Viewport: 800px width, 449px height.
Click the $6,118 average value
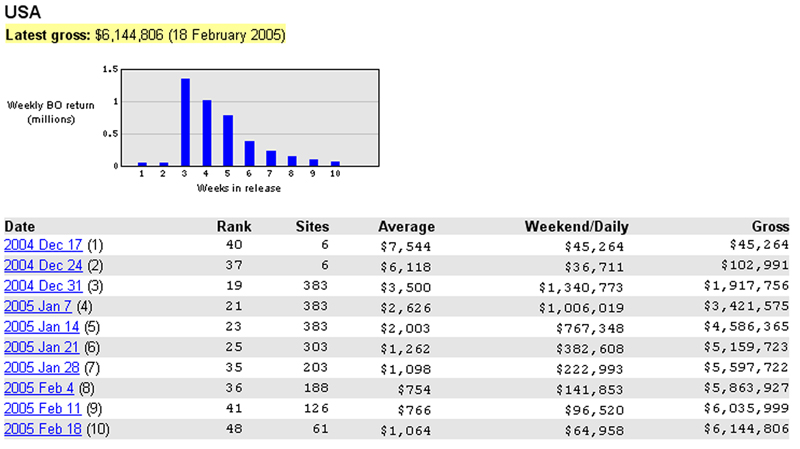point(406,267)
